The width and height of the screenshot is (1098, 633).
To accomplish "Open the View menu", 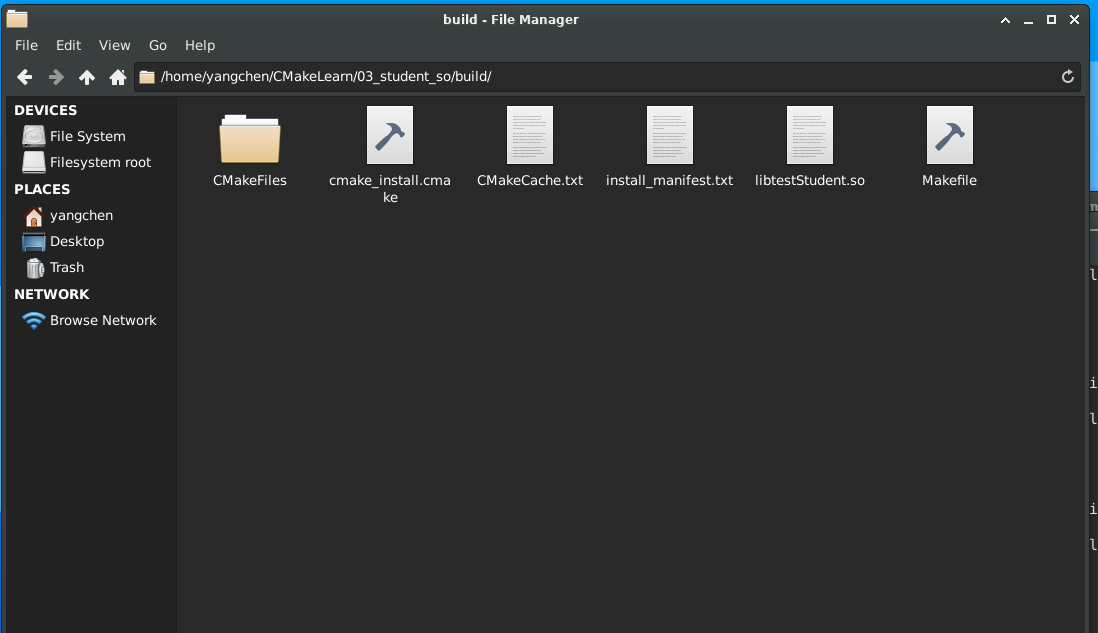I will click(114, 45).
